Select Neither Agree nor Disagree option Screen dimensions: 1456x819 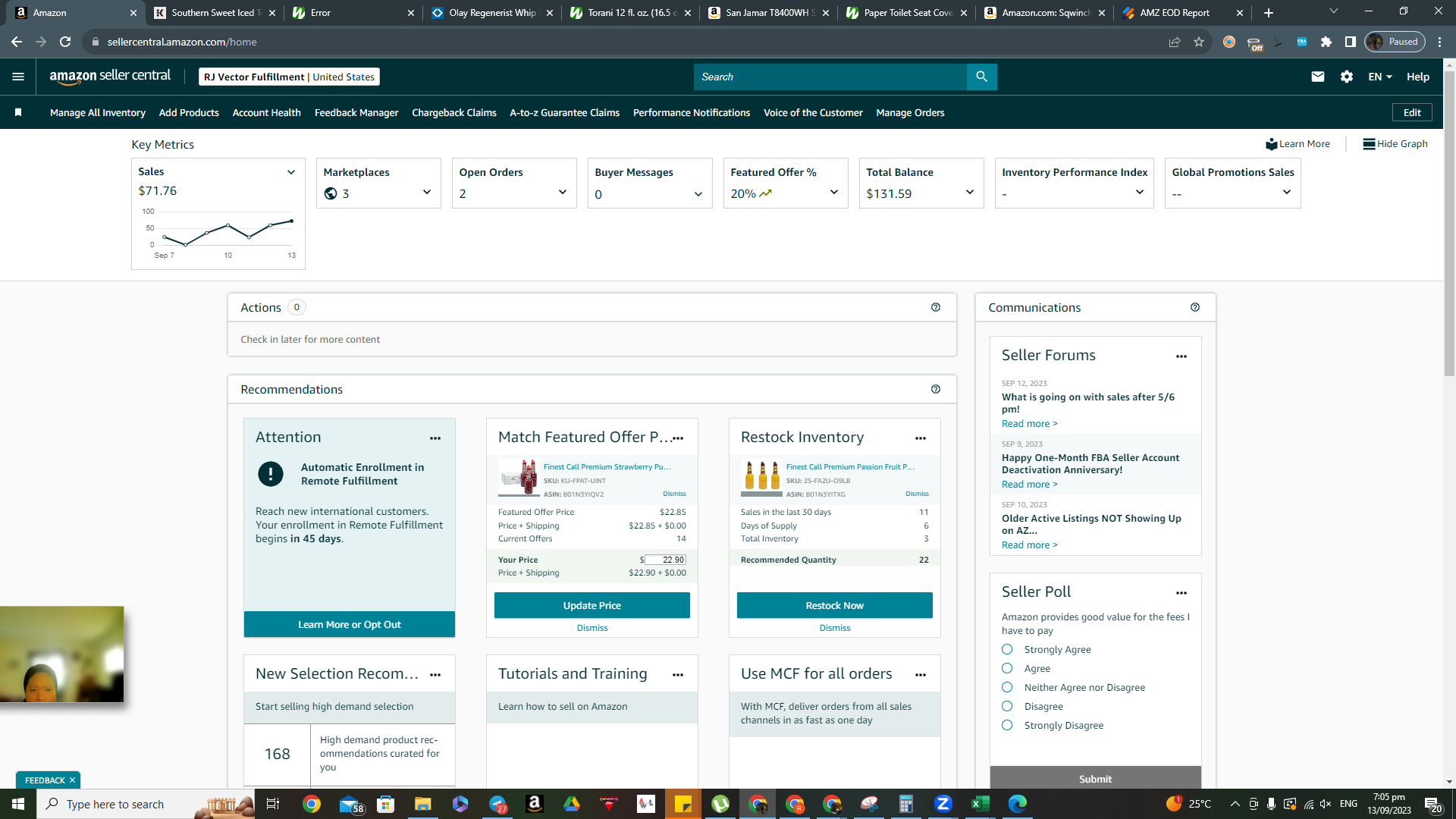pyautogui.click(x=1007, y=687)
